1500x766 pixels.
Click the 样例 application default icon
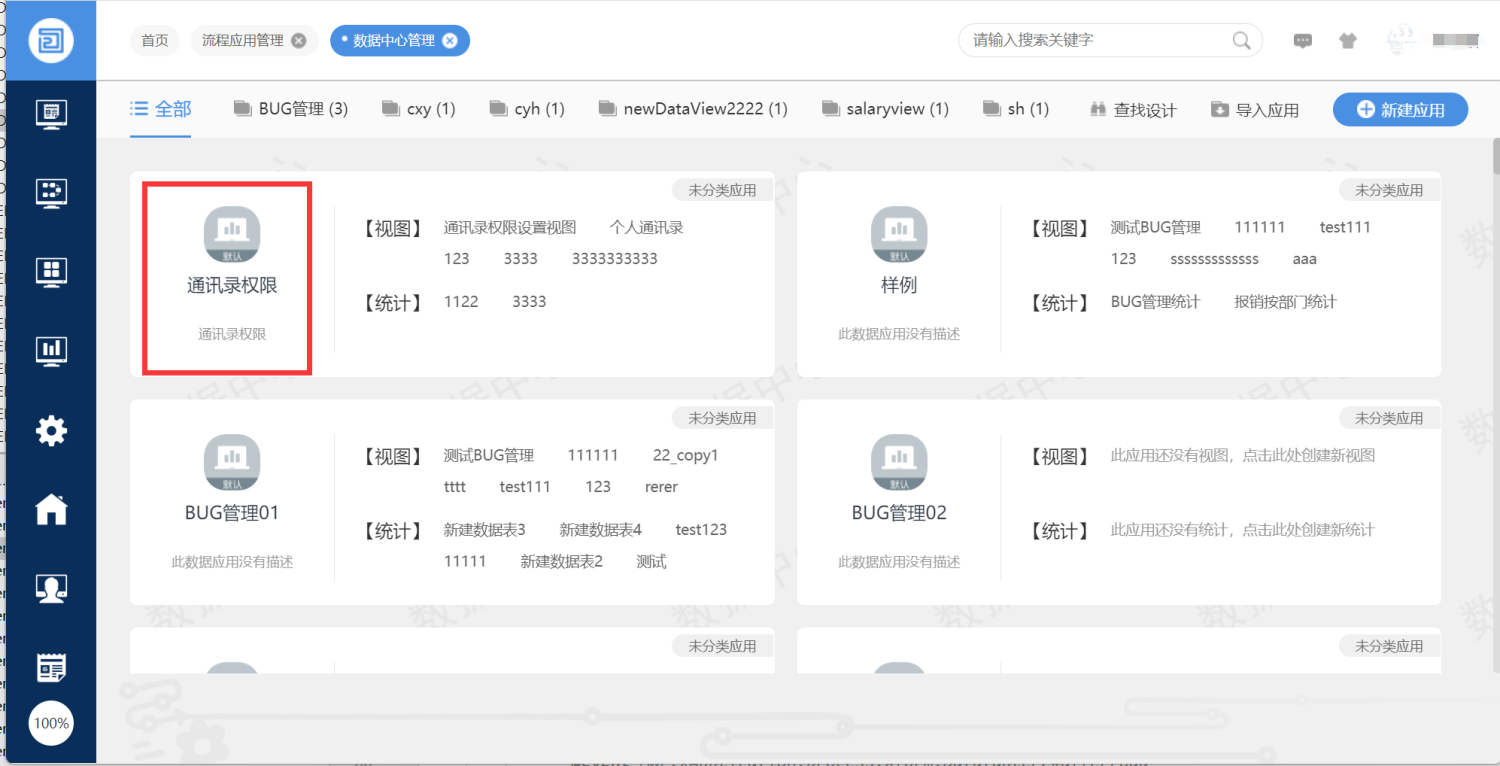[x=898, y=235]
